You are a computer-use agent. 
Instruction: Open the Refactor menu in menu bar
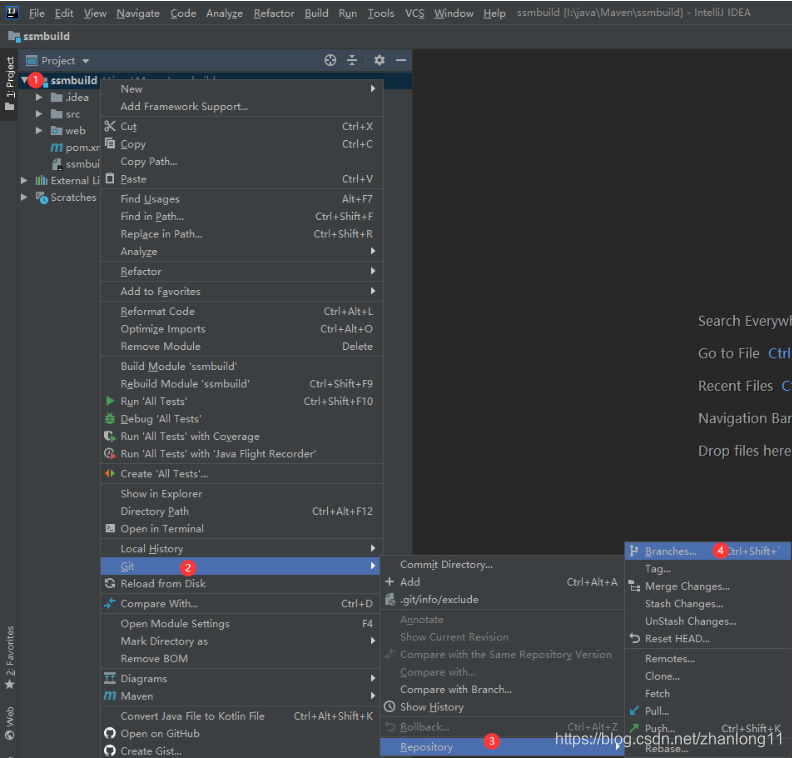[x=274, y=13]
